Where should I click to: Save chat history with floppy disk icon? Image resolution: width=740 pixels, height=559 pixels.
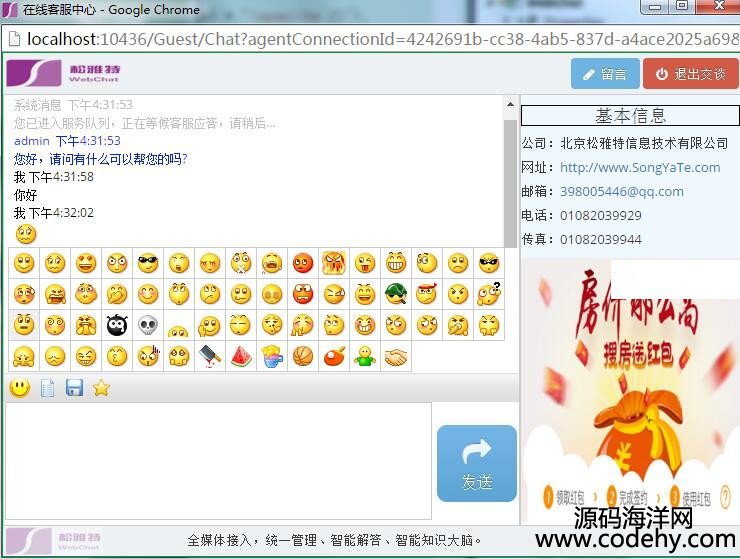click(75, 388)
